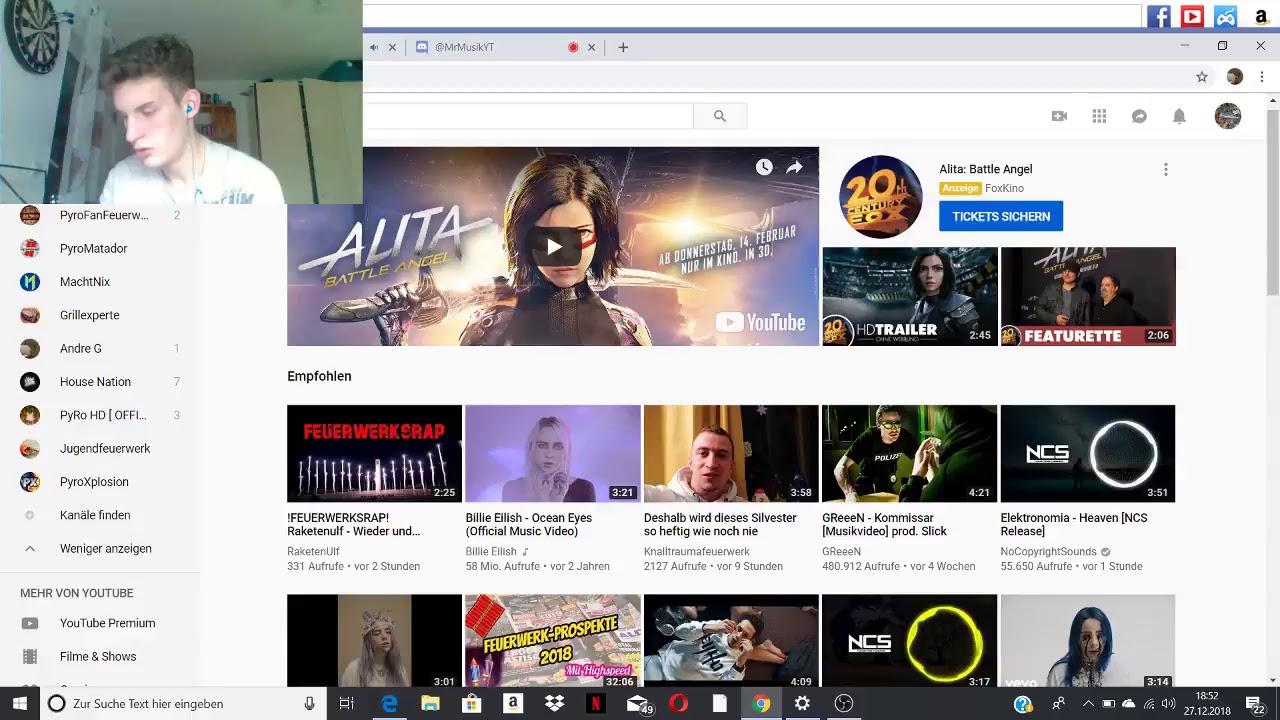The height and width of the screenshot is (720, 1280).
Task: Open Filme & Shows in sidebar
Action: [x=100, y=657]
